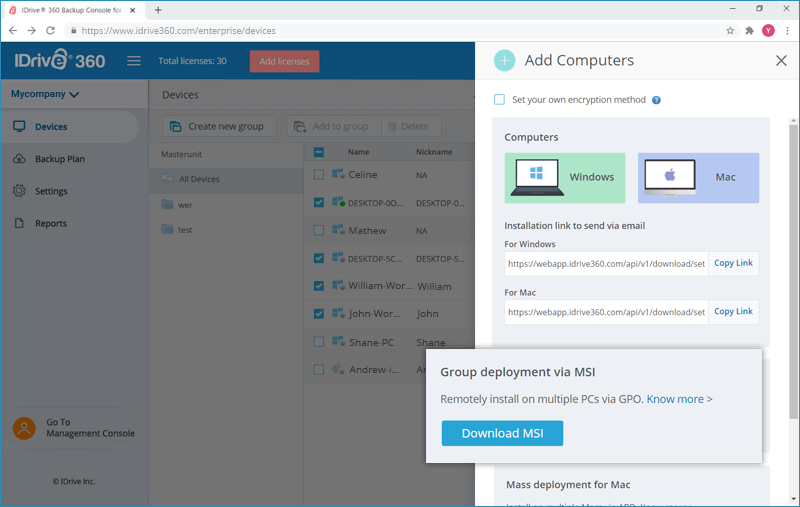The width and height of the screenshot is (800, 507).
Task: Check the Celine device checkbox
Action: (x=319, y=175)
